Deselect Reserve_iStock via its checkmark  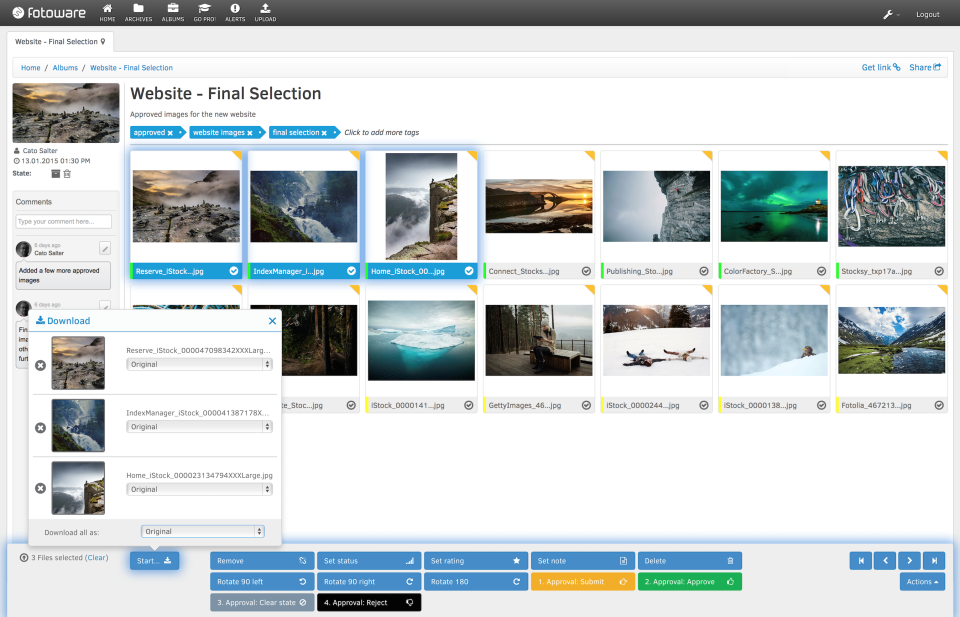pyautogui.click(x=233, y=270)
